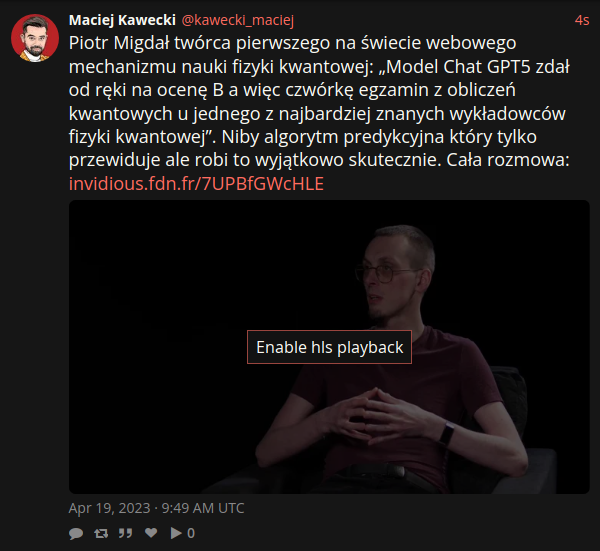Click the retweet arrows icon
Viewport: 600px width, 551px height.
(101, 533)
